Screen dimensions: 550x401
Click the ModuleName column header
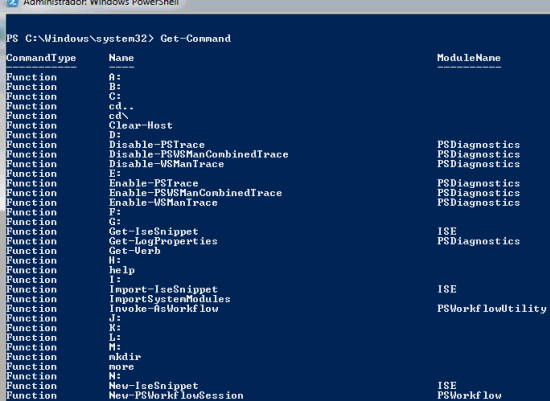pyautogui.click(x=469, y=58)
